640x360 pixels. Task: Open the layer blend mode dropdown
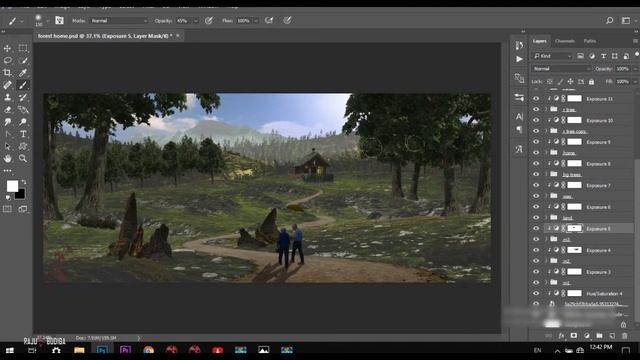coord(561,69)
